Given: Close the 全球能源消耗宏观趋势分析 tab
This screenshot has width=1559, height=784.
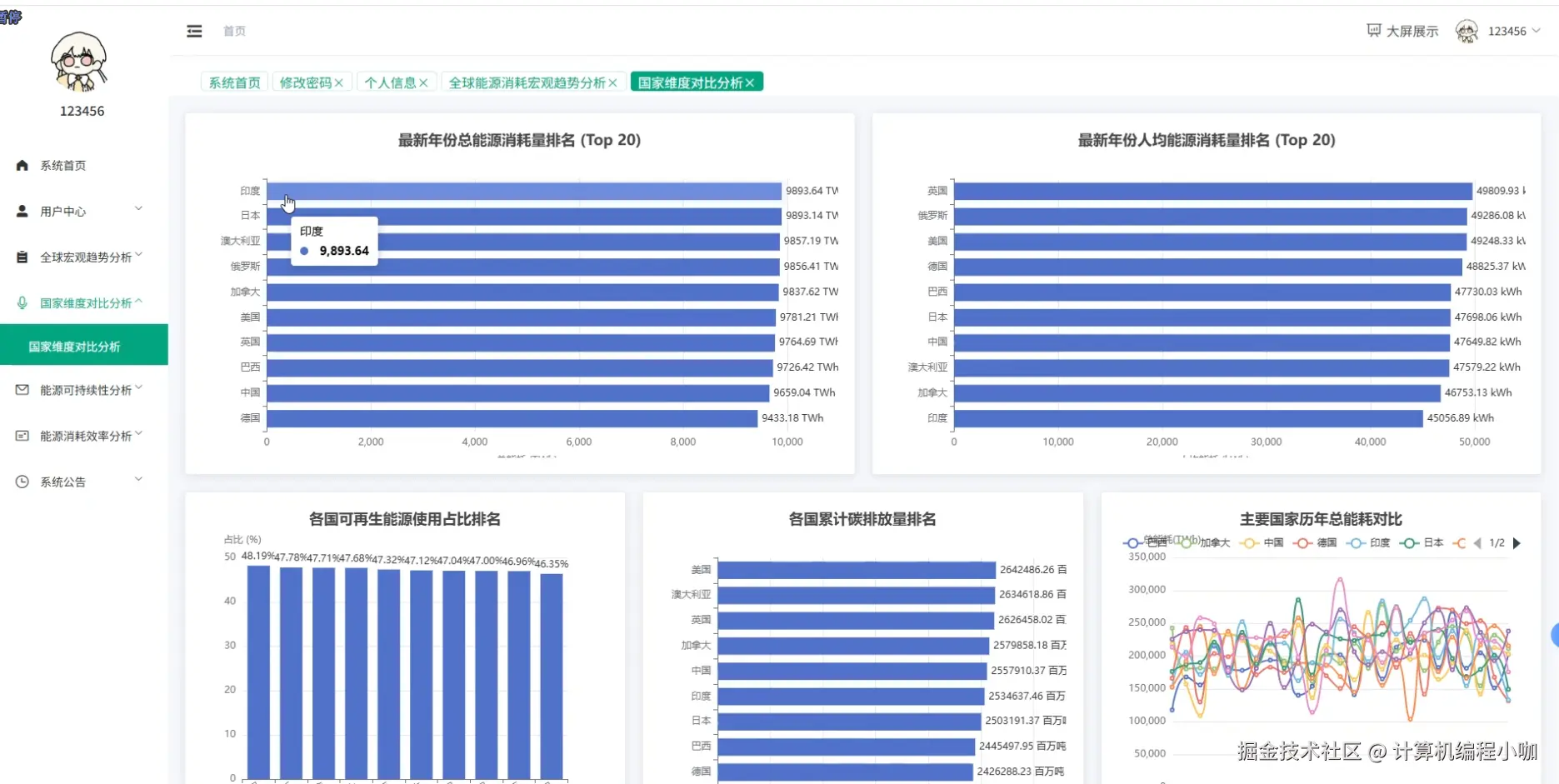Looking at the screenshot, I should coord(613,82).
